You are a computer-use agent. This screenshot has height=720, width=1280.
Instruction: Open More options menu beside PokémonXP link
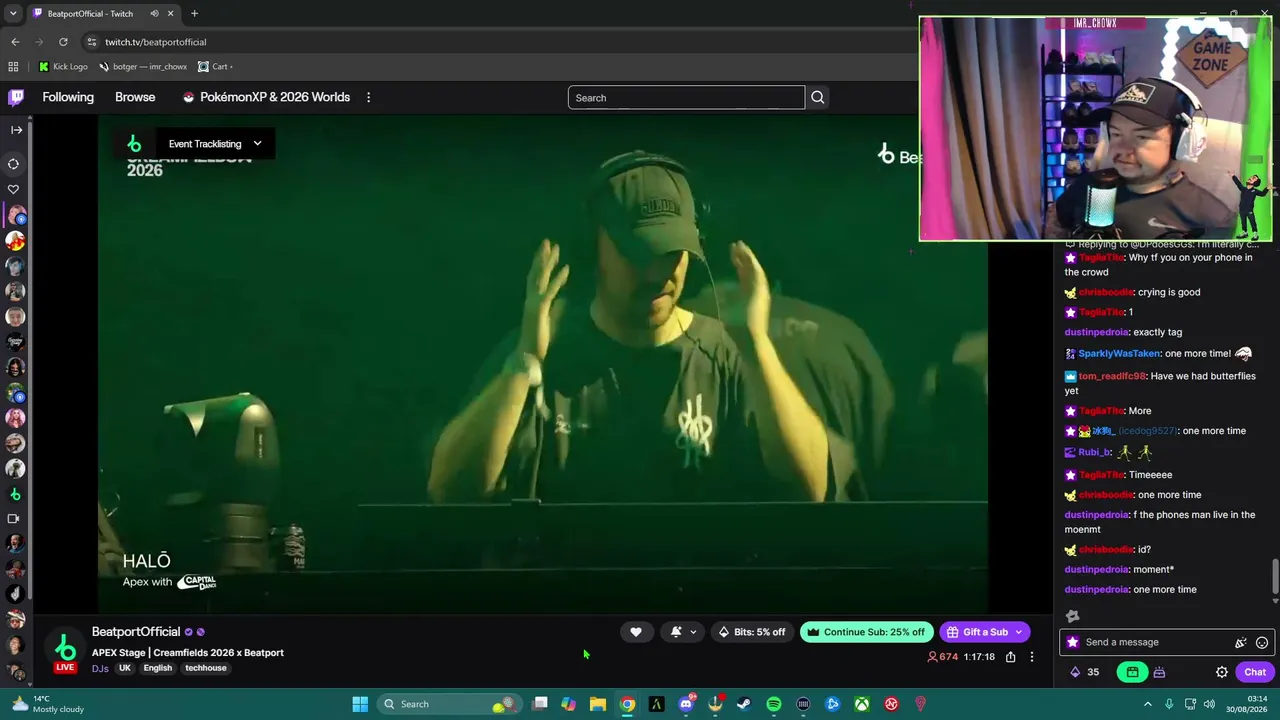click(368, 97)
